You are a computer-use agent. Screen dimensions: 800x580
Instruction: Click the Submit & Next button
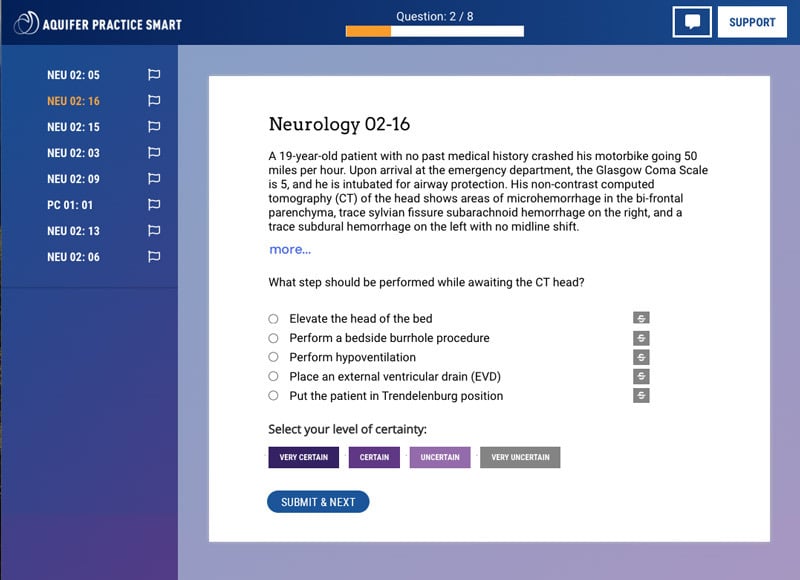tap(318, 502)
